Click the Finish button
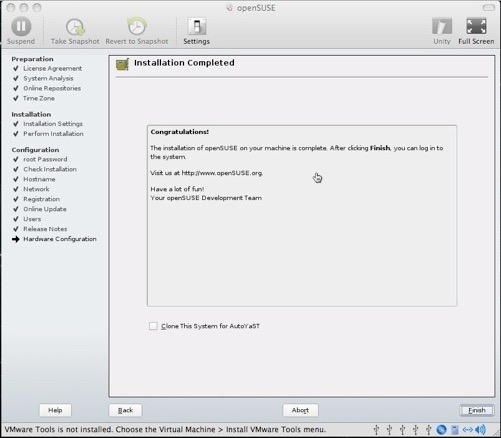Image resolution: width=501 pixels, height=438 pixels. pos(477,410)
